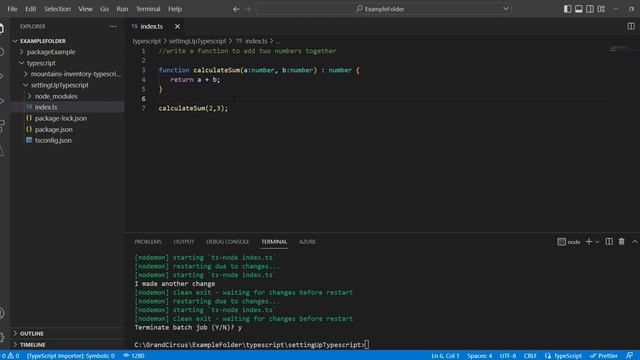Select index.ts in the explorer
This screenshot has width=640, height=360.
[x=46, y=107]
